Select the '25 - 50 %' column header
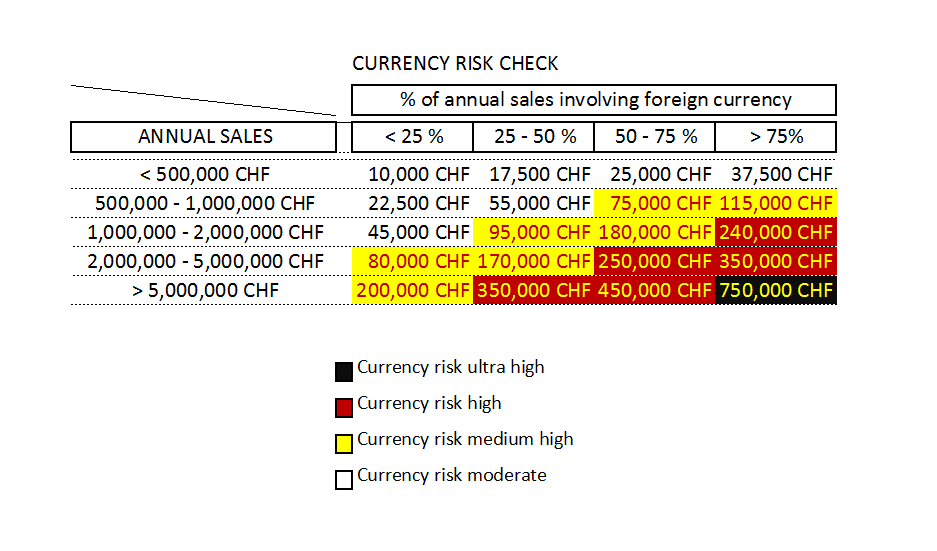This screenshot has height=551, width=937. (534, 137)
